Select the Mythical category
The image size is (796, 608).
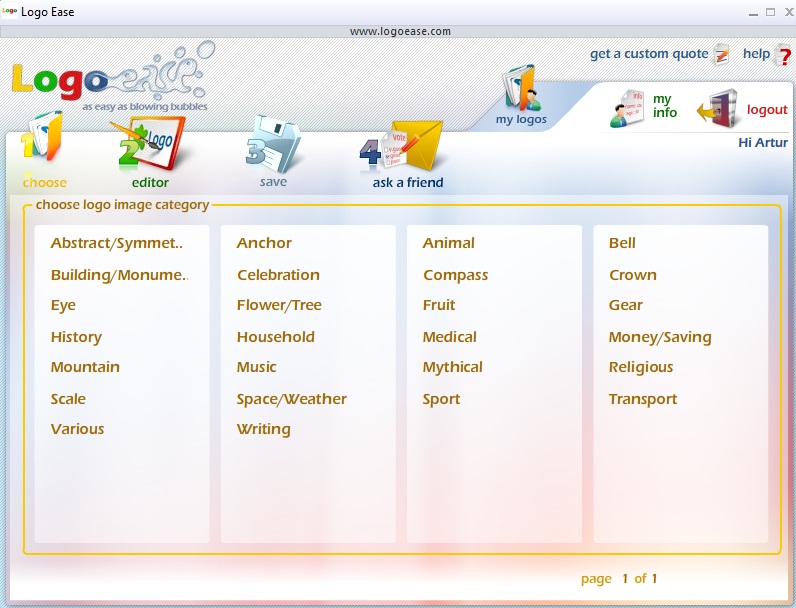pos(452,367)
